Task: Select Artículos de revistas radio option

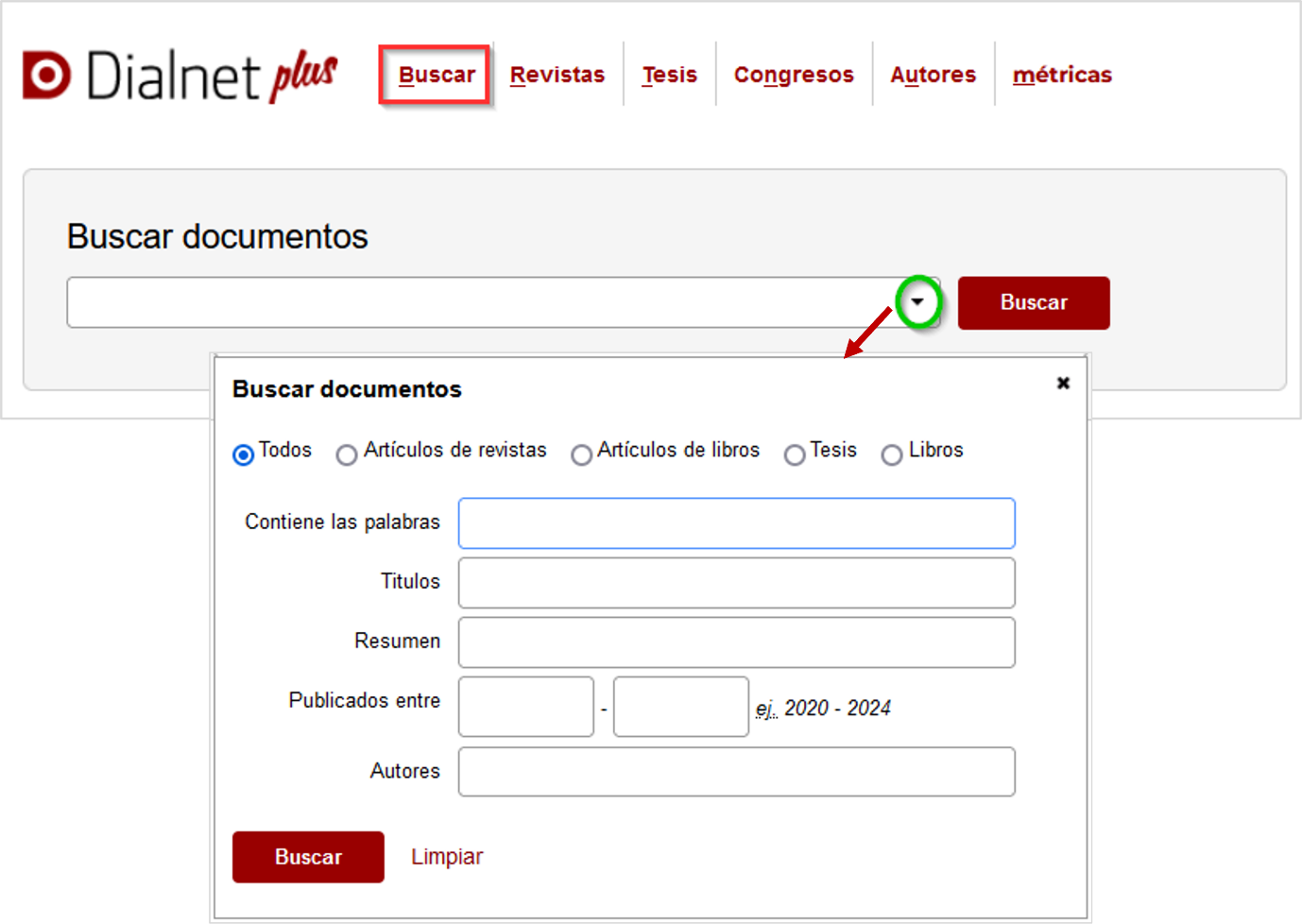Action: 347,454
